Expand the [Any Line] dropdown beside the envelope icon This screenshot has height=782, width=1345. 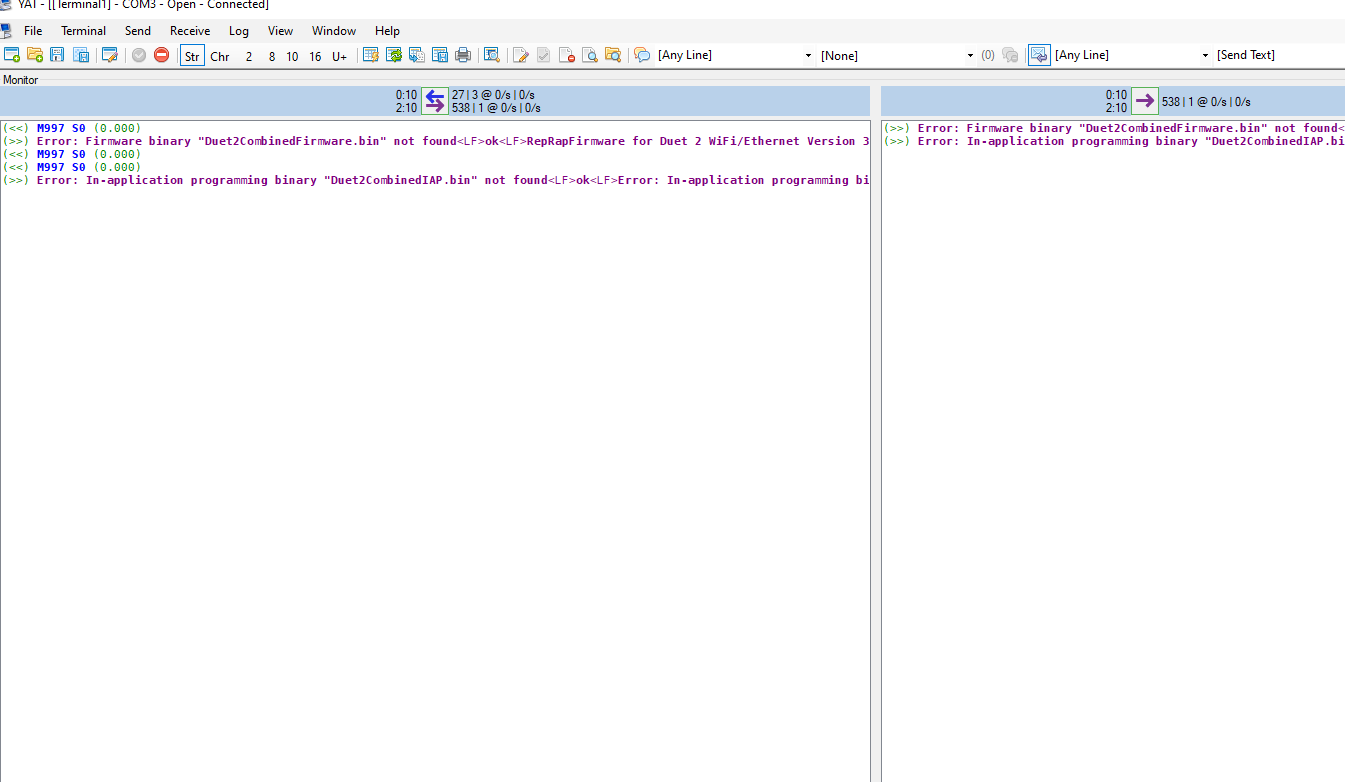click(x=1205, y=56)
